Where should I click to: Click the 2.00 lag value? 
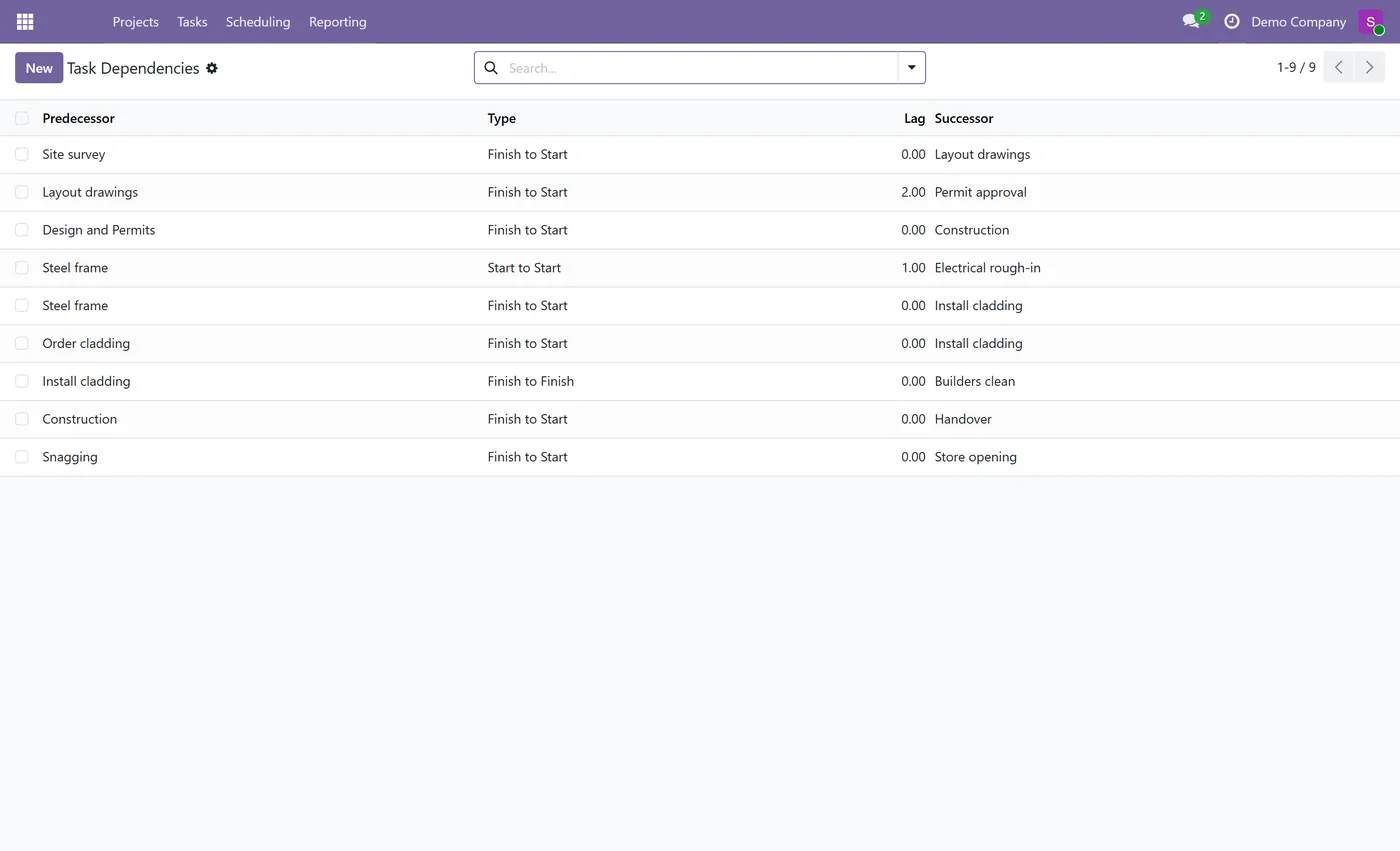(913, 192)
